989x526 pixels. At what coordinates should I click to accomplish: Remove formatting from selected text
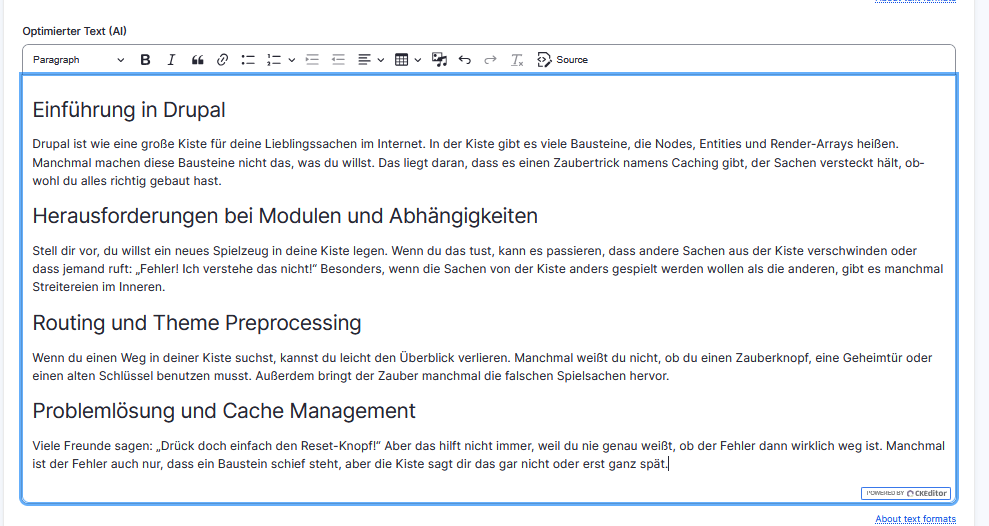(517, 60)
